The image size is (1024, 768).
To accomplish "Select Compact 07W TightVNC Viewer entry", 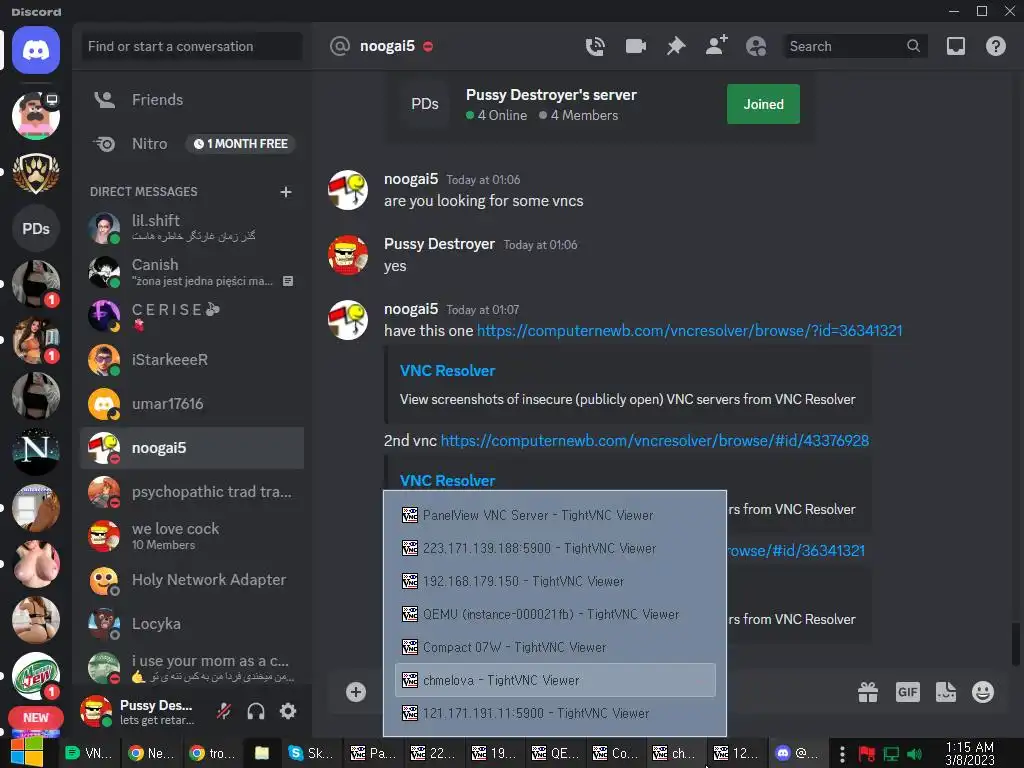I will click(x=555, y=647).
